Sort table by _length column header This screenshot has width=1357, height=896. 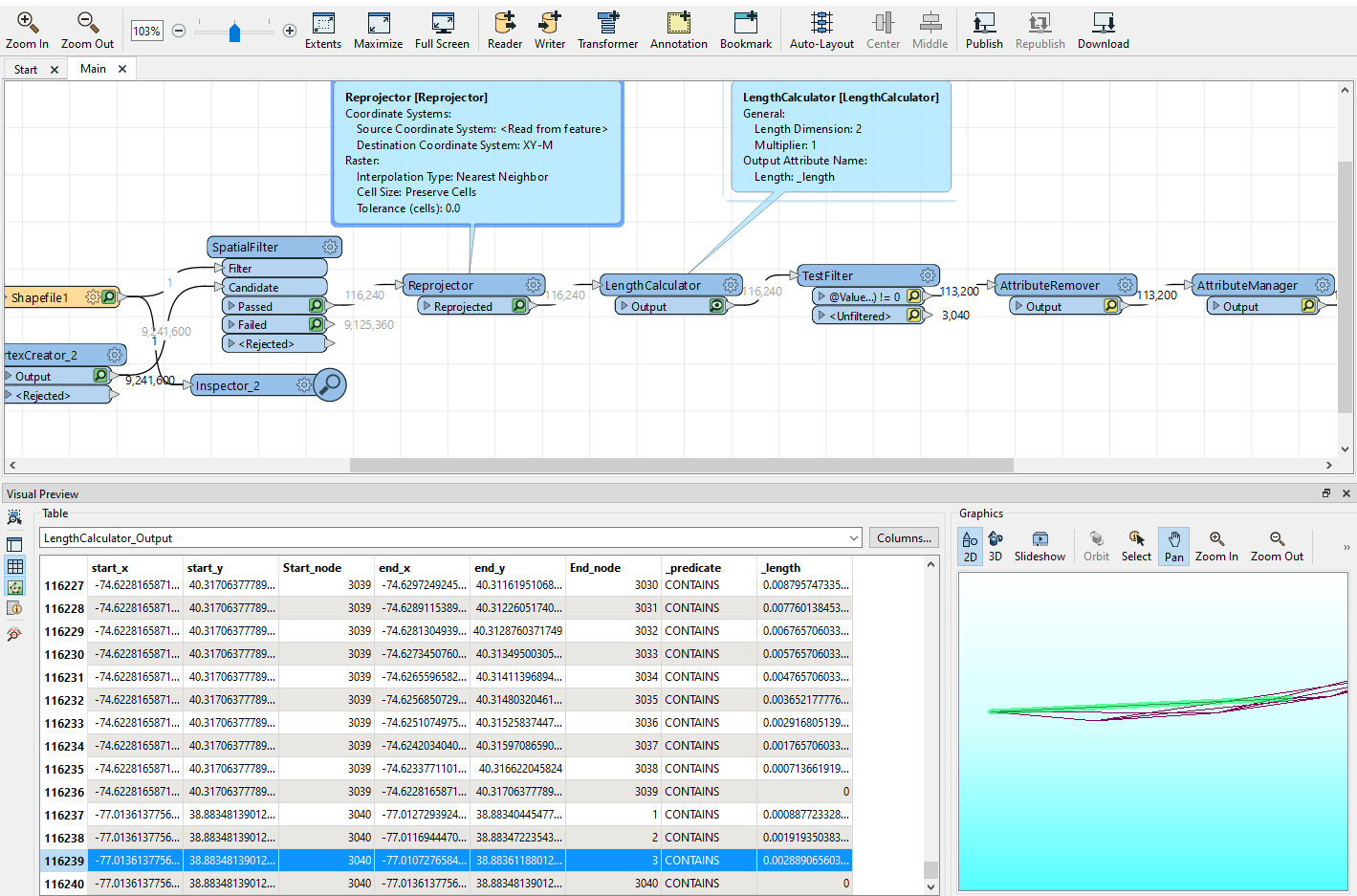tap(804, 567)
